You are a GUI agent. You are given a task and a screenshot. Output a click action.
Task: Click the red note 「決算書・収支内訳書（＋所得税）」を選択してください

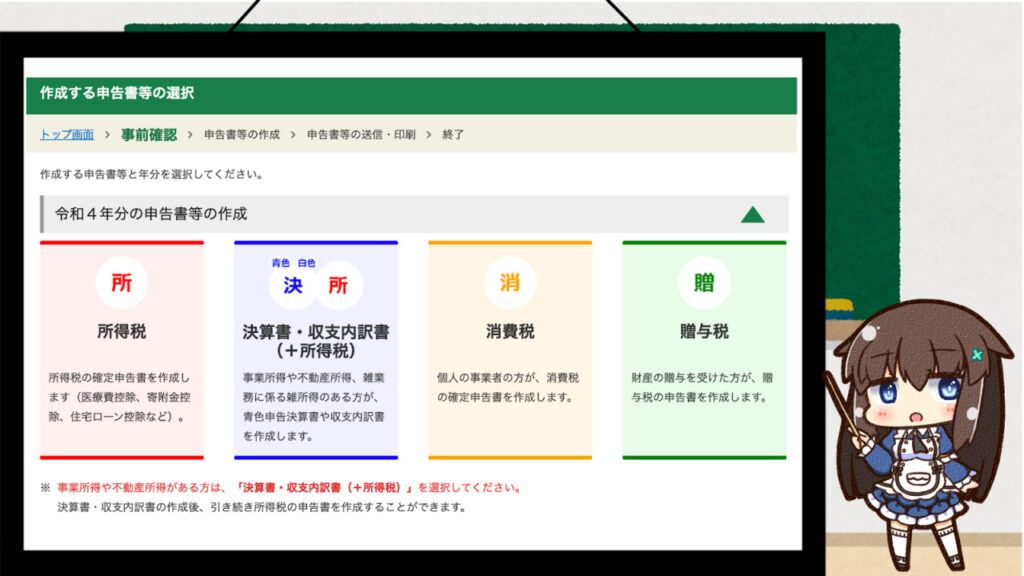[x=377, y=487]
